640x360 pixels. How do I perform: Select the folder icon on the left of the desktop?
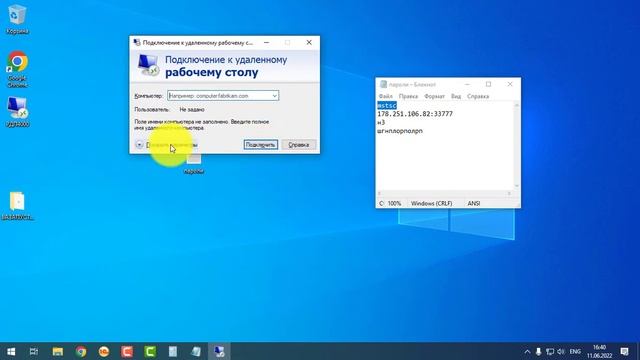coord(17,205)
